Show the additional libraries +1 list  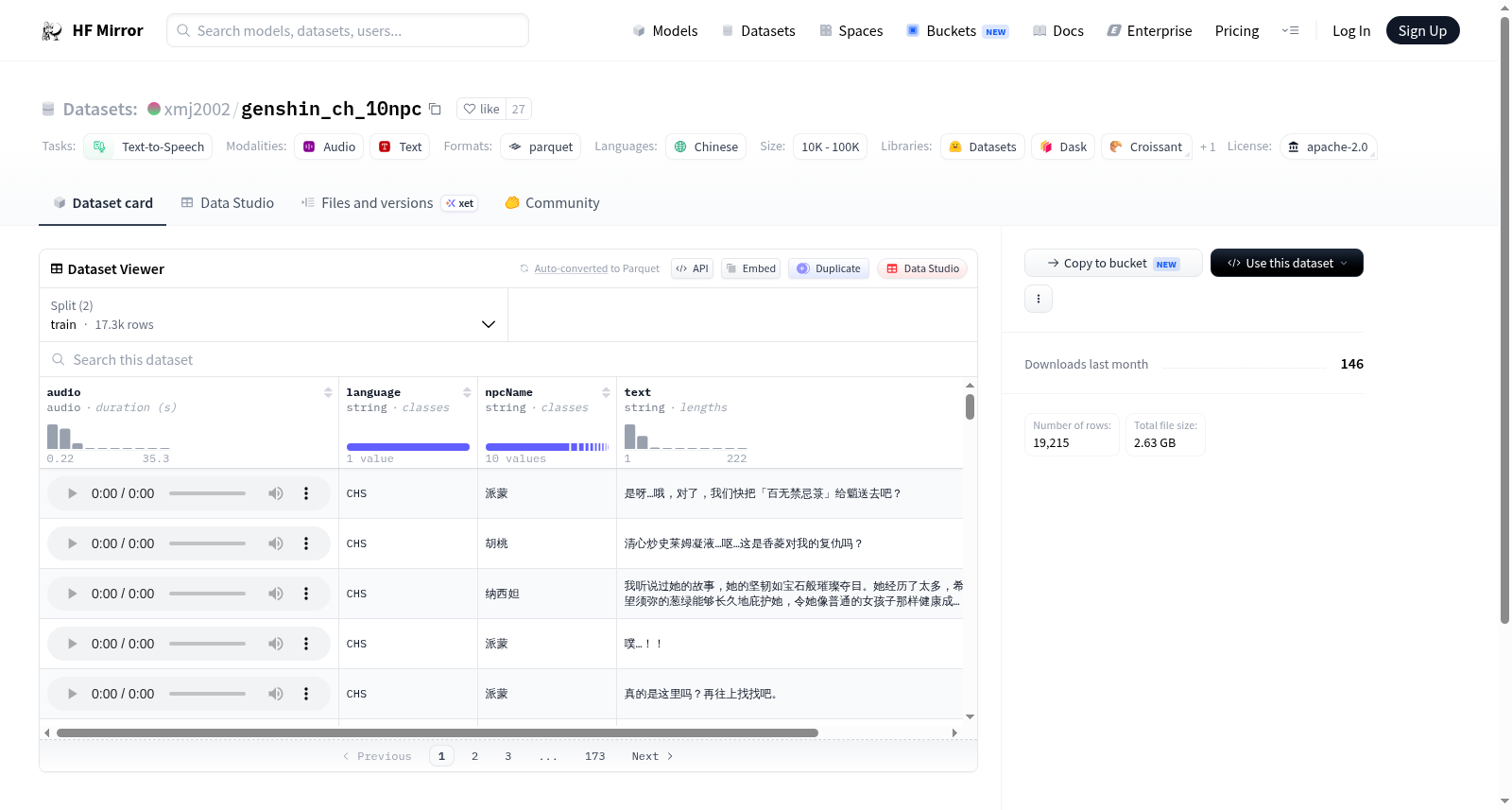[1208, 147]
